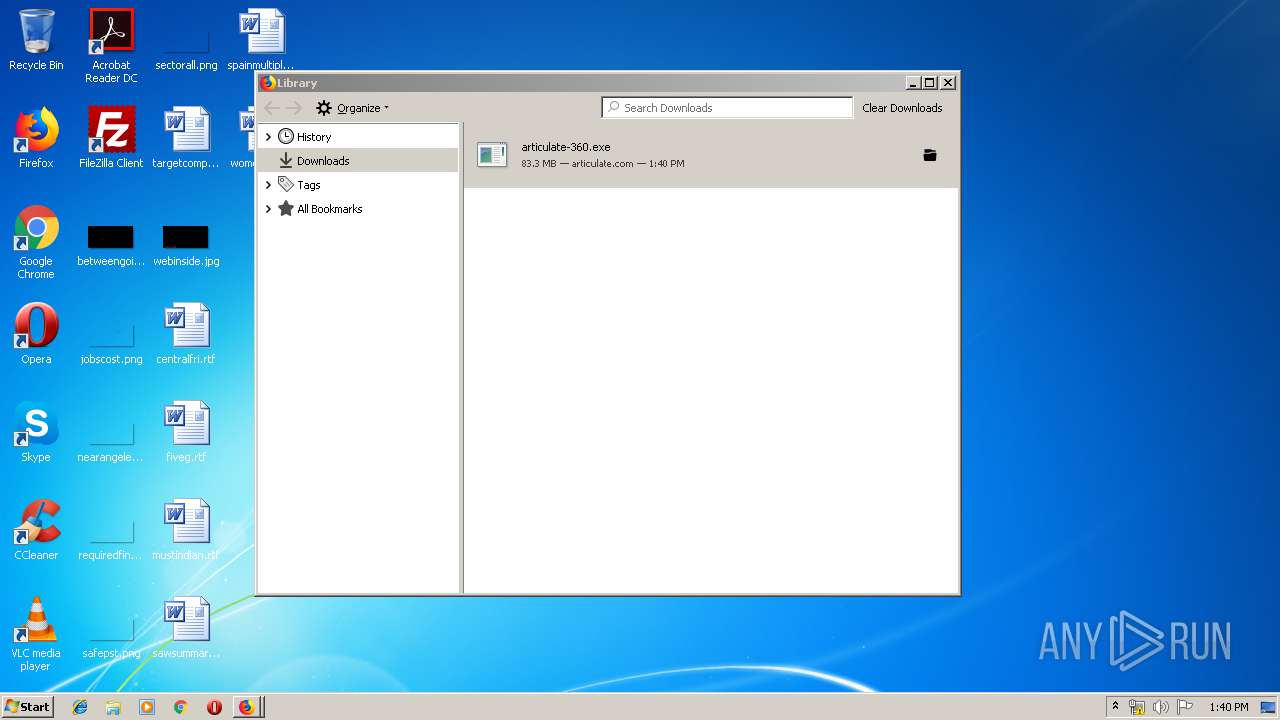The height and width of the screenshot is (720, 1280).
Task: Launch Internet Explorer from taskbar
Action: (80, 707)
